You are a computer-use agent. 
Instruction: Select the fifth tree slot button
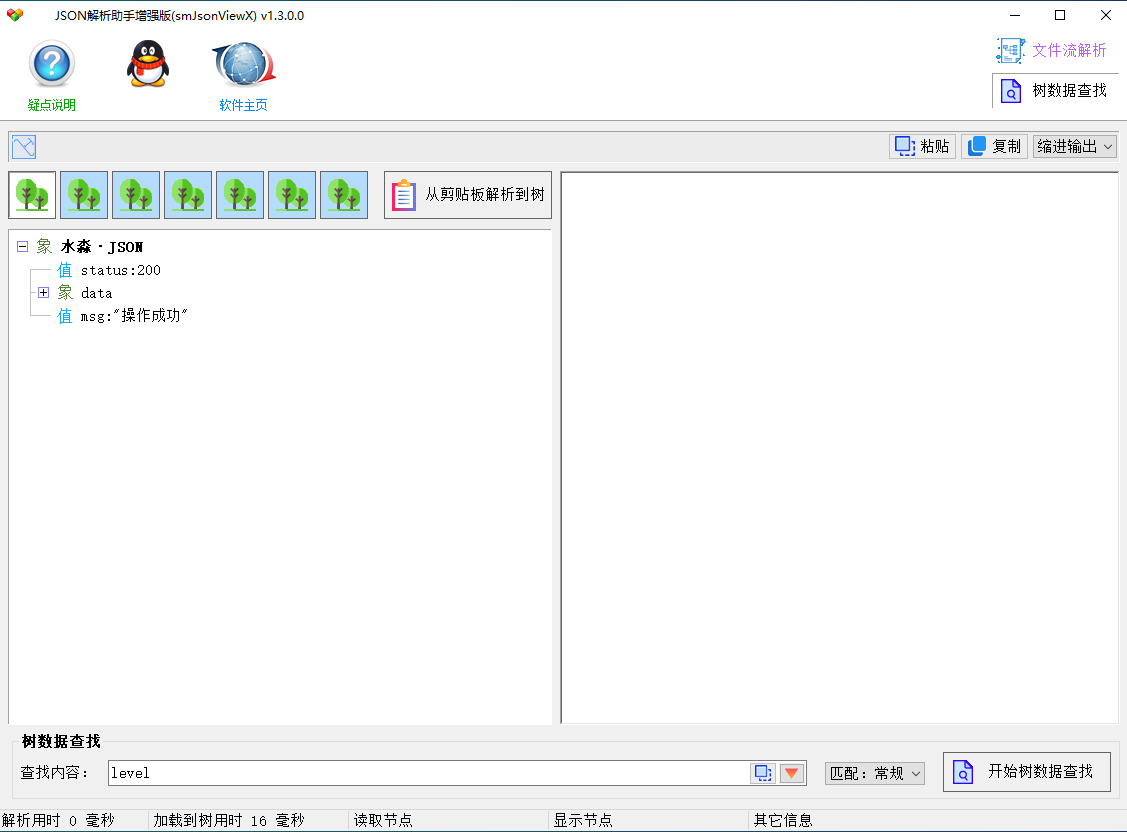240,195
